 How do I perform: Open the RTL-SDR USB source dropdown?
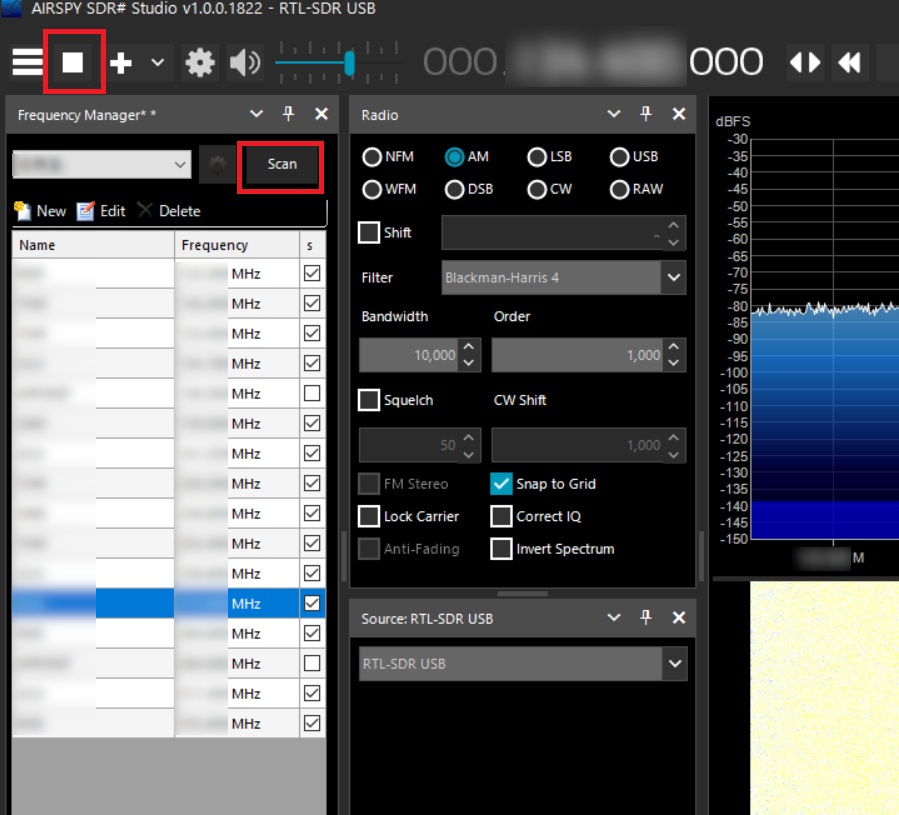[x=523, y=664]
